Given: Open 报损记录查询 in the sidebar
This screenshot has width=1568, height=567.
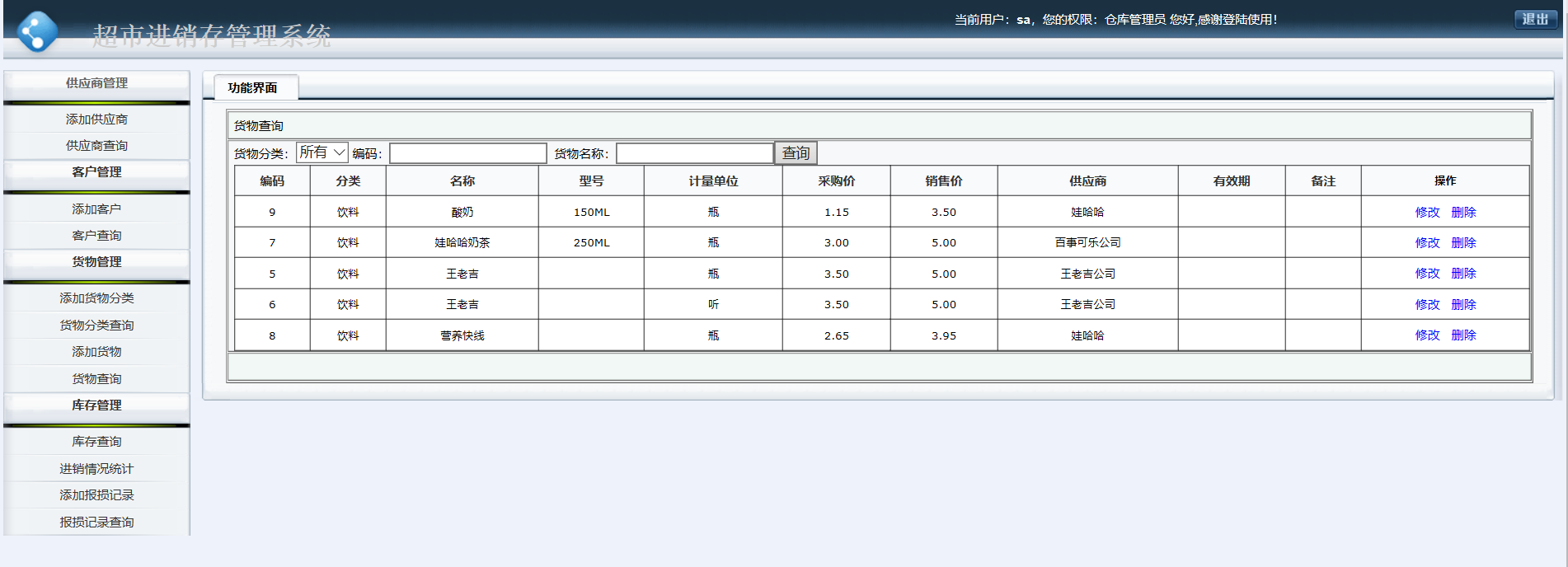Looking at the screenshot, I should coord(96,522).
